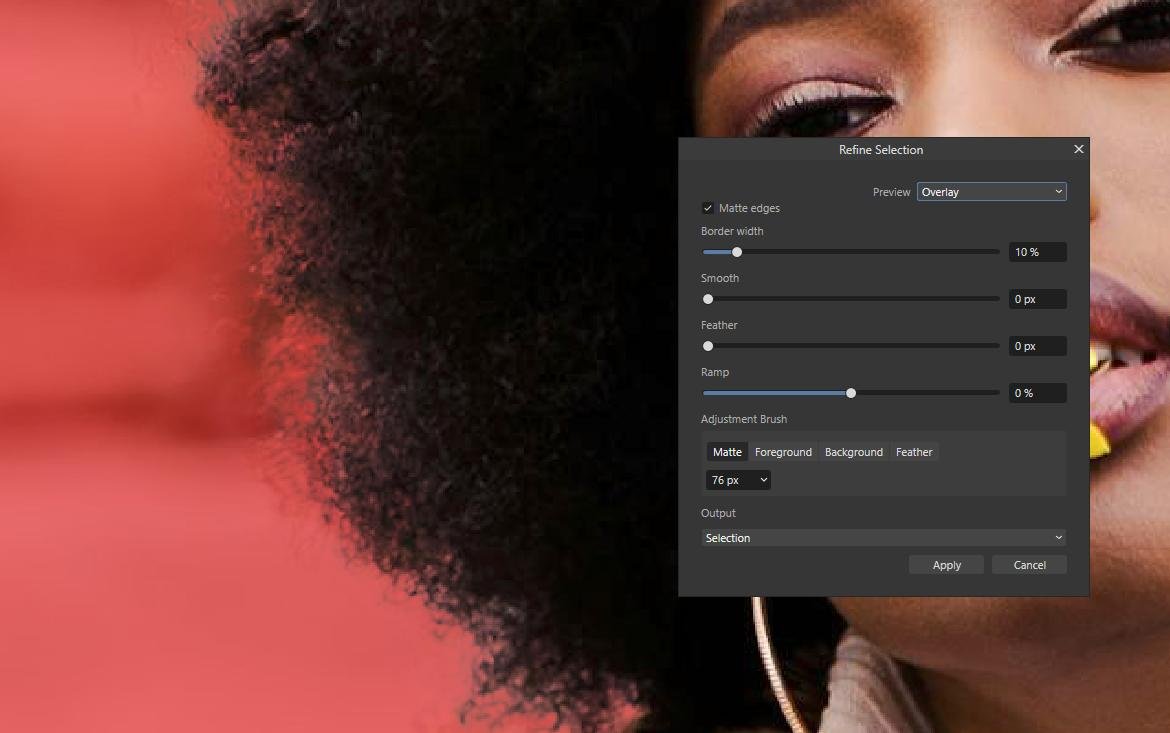Cancel the Refine Selection dialog
The height and width of the screenshot is (733, 1170).
[x=1029, y=565]
